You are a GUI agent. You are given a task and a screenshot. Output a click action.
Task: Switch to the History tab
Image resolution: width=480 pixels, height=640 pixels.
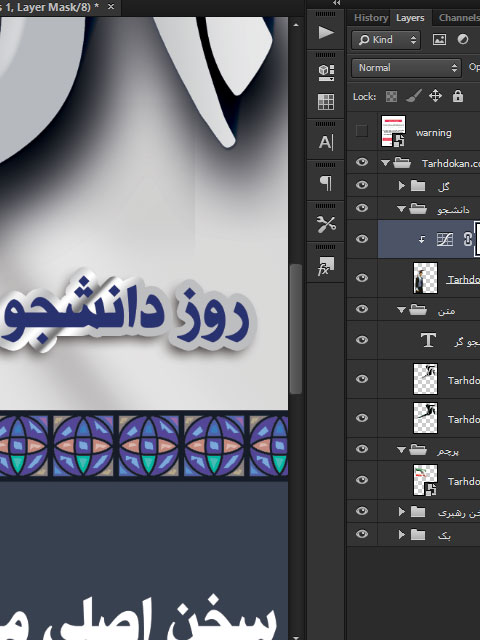click(371, 18)
